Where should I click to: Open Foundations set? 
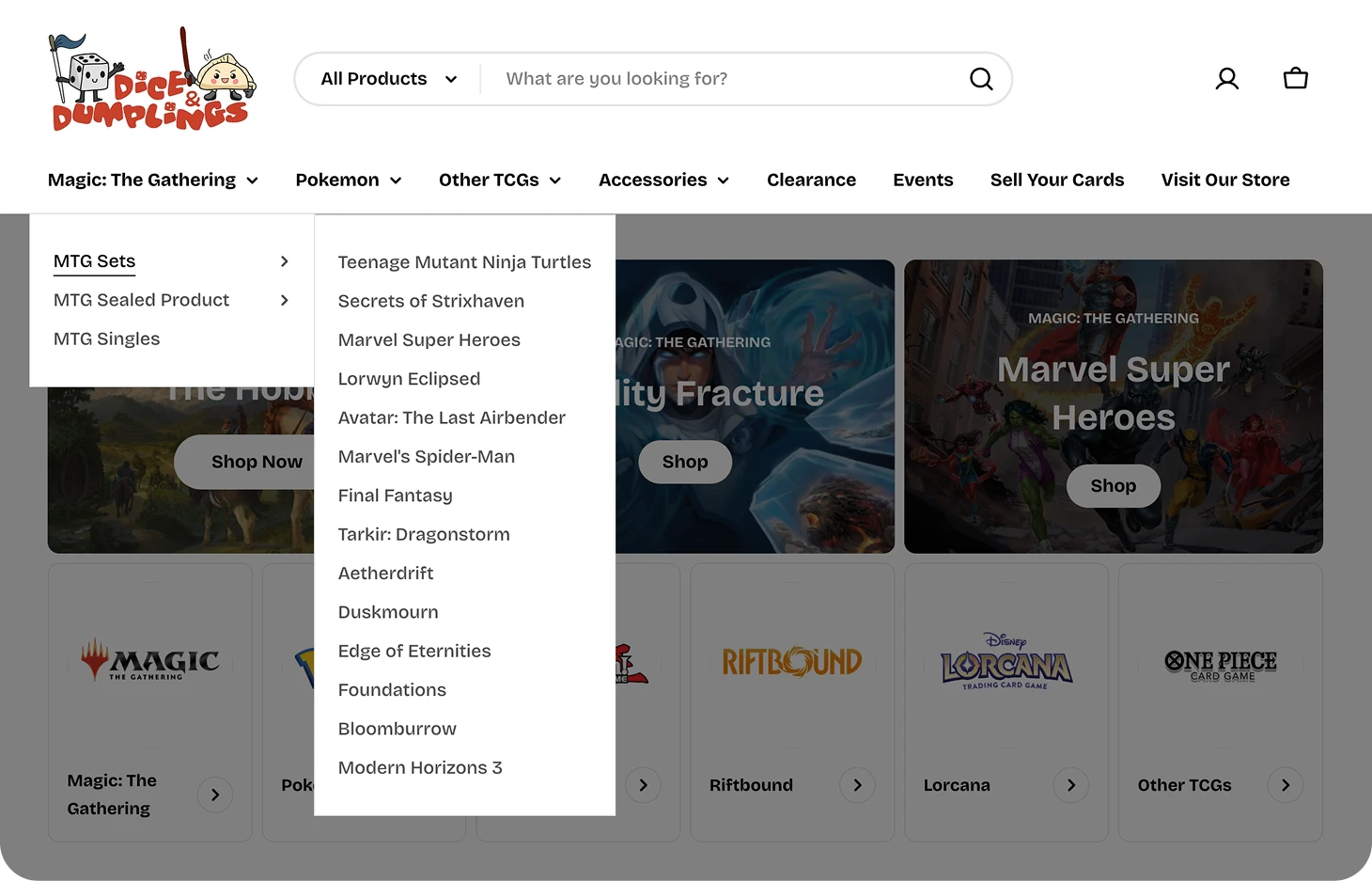coord(392,690)
